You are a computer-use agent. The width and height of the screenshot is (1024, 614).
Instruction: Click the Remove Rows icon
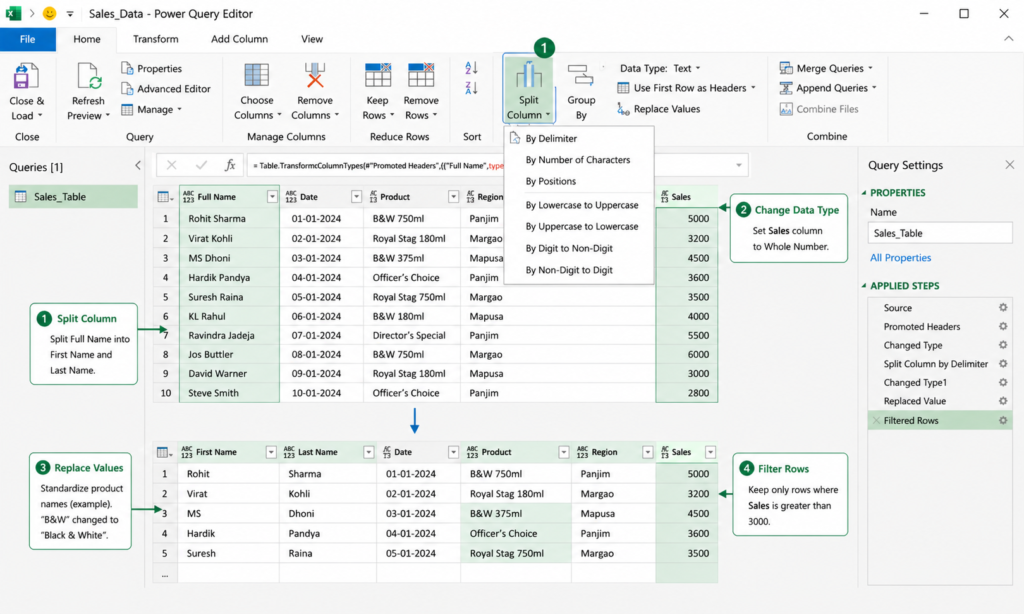[421, 75]
